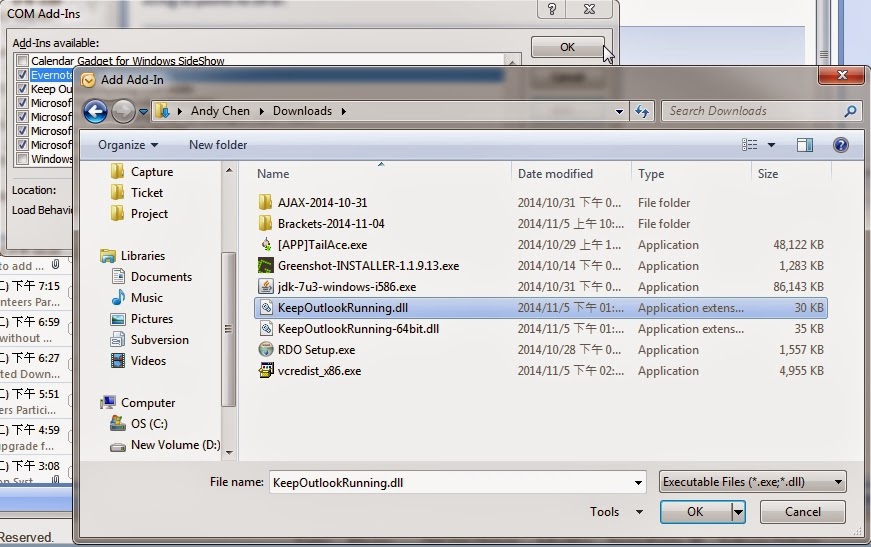871x547 pixels.
Task: Close the Add Add-In dialog
Action: pos(842,75)
